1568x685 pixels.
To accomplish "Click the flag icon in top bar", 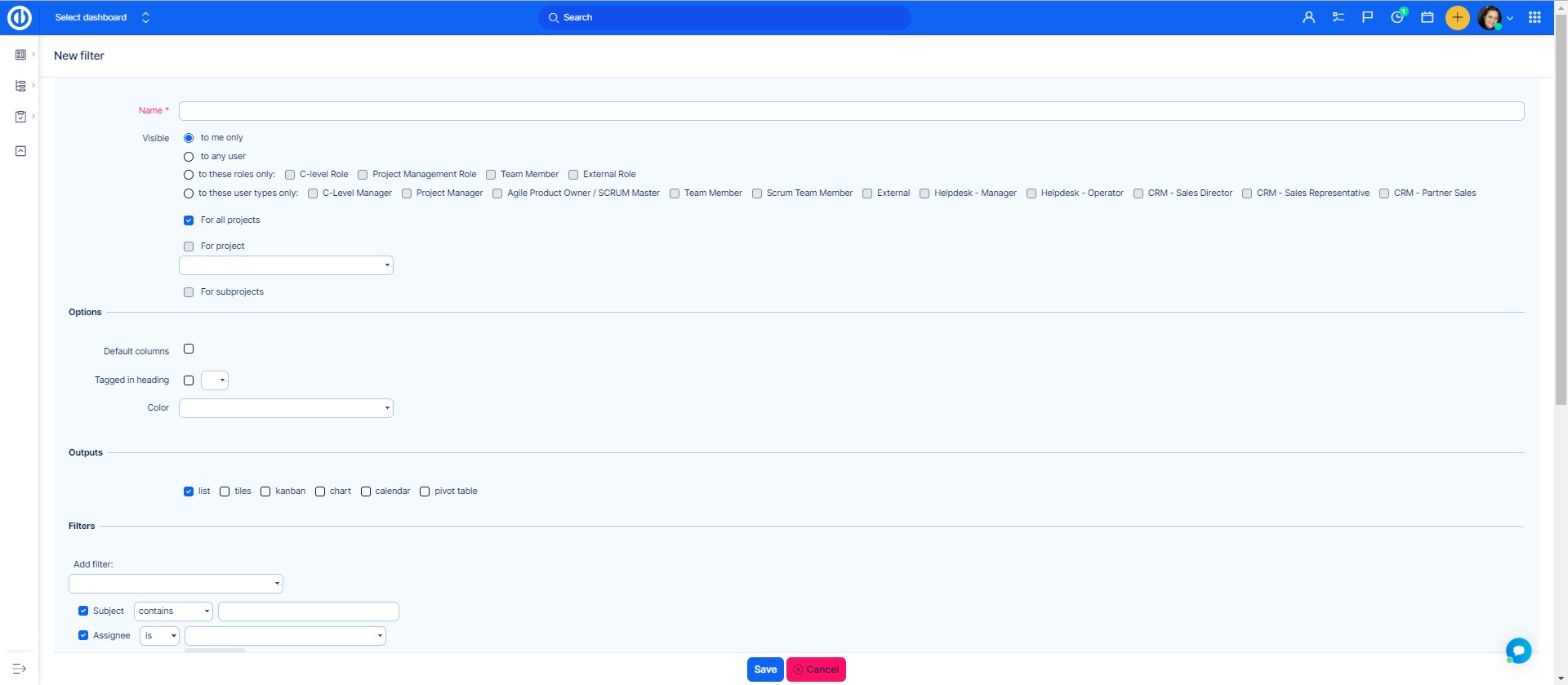I will pos(1367,17).
